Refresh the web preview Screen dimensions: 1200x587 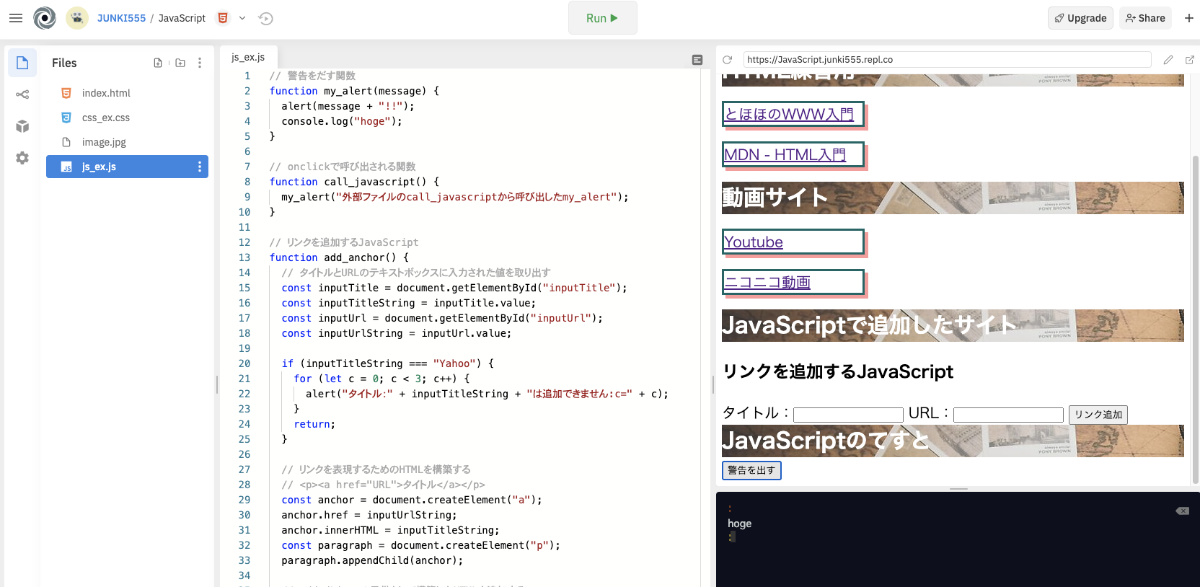click(728, 60)
